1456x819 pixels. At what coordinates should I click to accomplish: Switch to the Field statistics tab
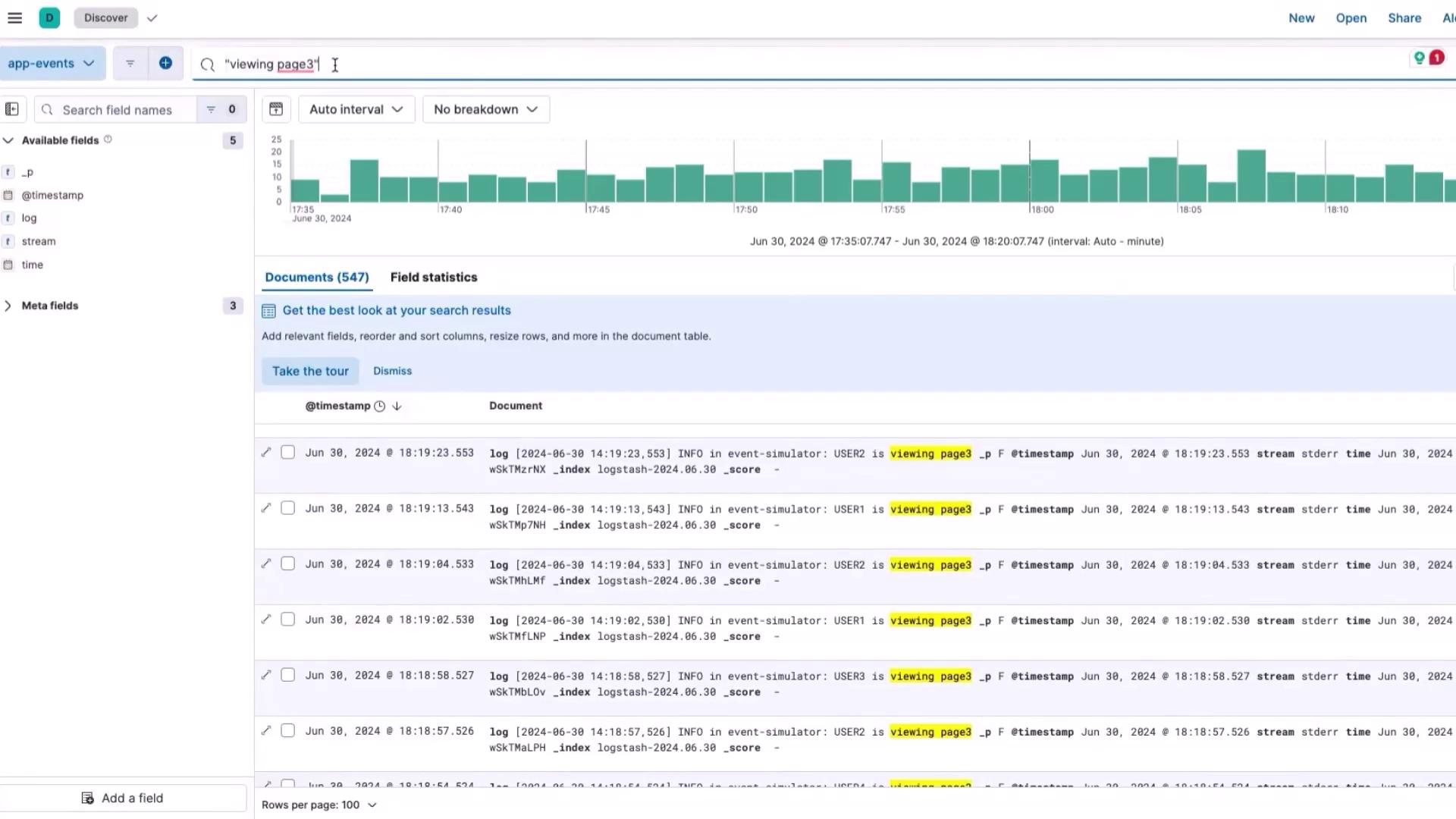(433, 278)
